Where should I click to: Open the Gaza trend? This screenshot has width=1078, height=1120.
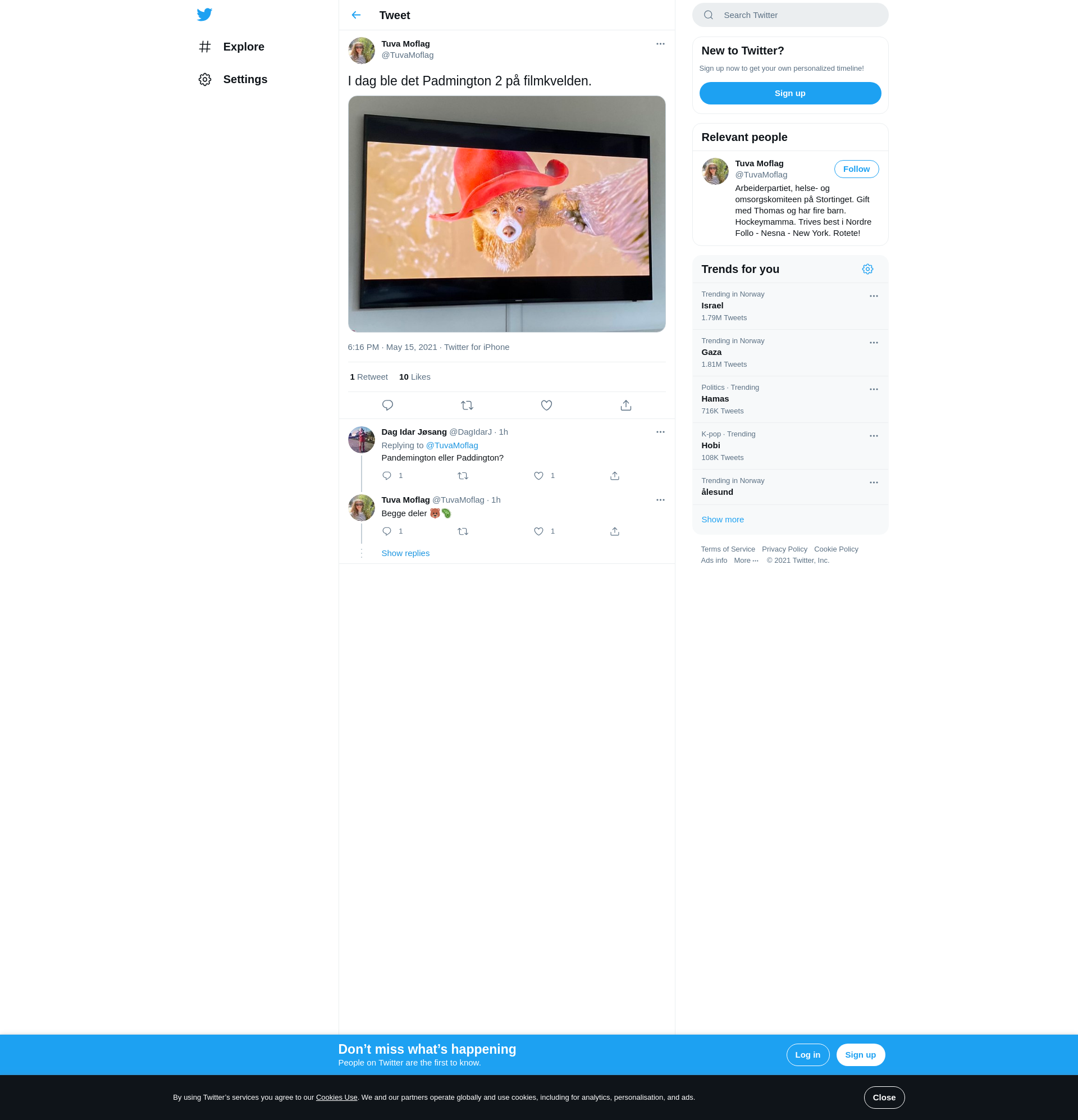[790, 353]
